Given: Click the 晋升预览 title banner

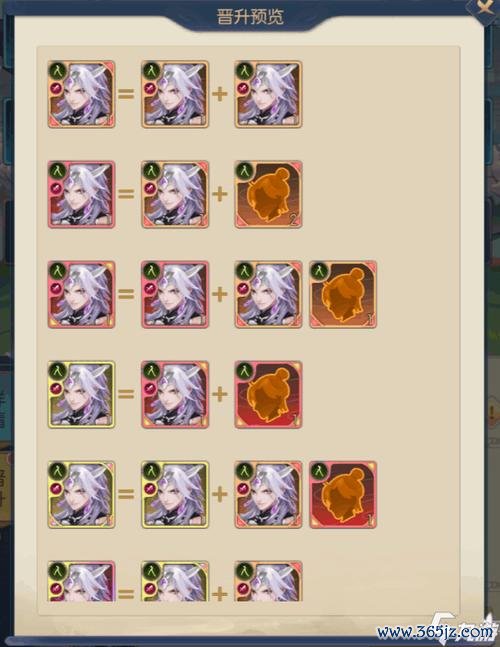Looking at the screenshot, I should (x=250, y=17).
